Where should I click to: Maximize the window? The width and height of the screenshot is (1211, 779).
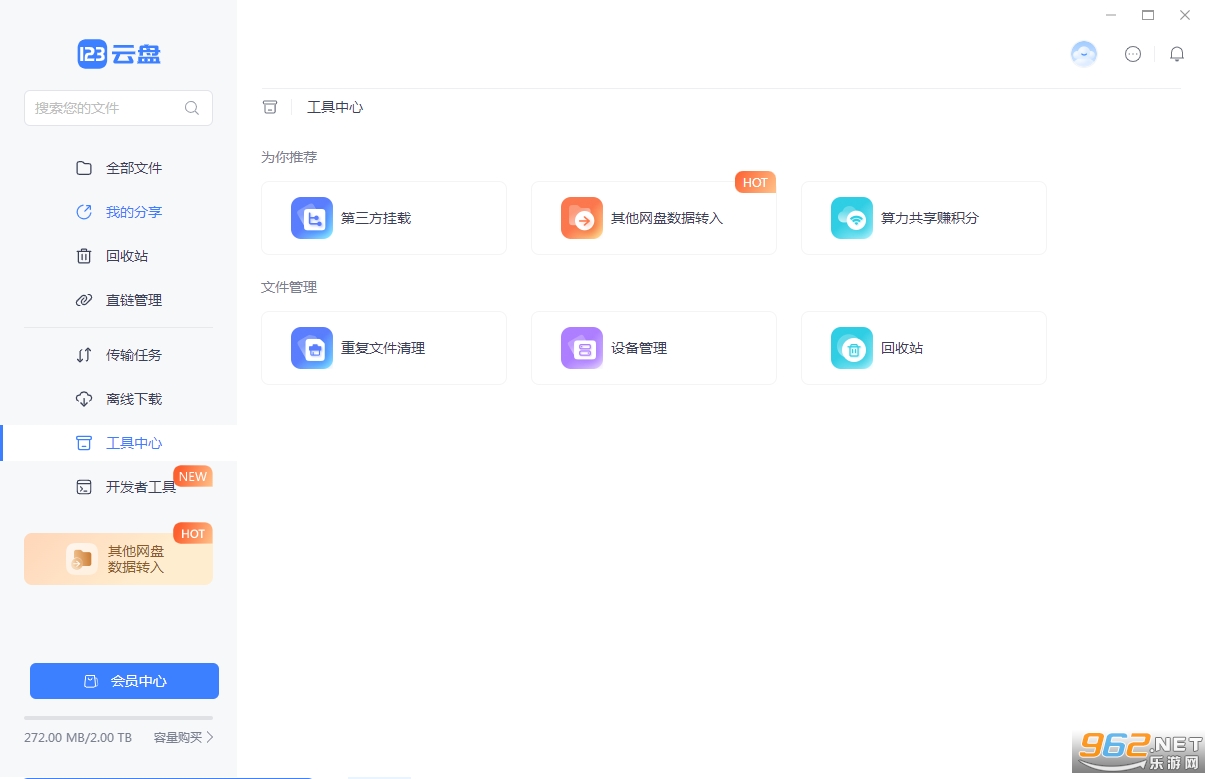1148,15
